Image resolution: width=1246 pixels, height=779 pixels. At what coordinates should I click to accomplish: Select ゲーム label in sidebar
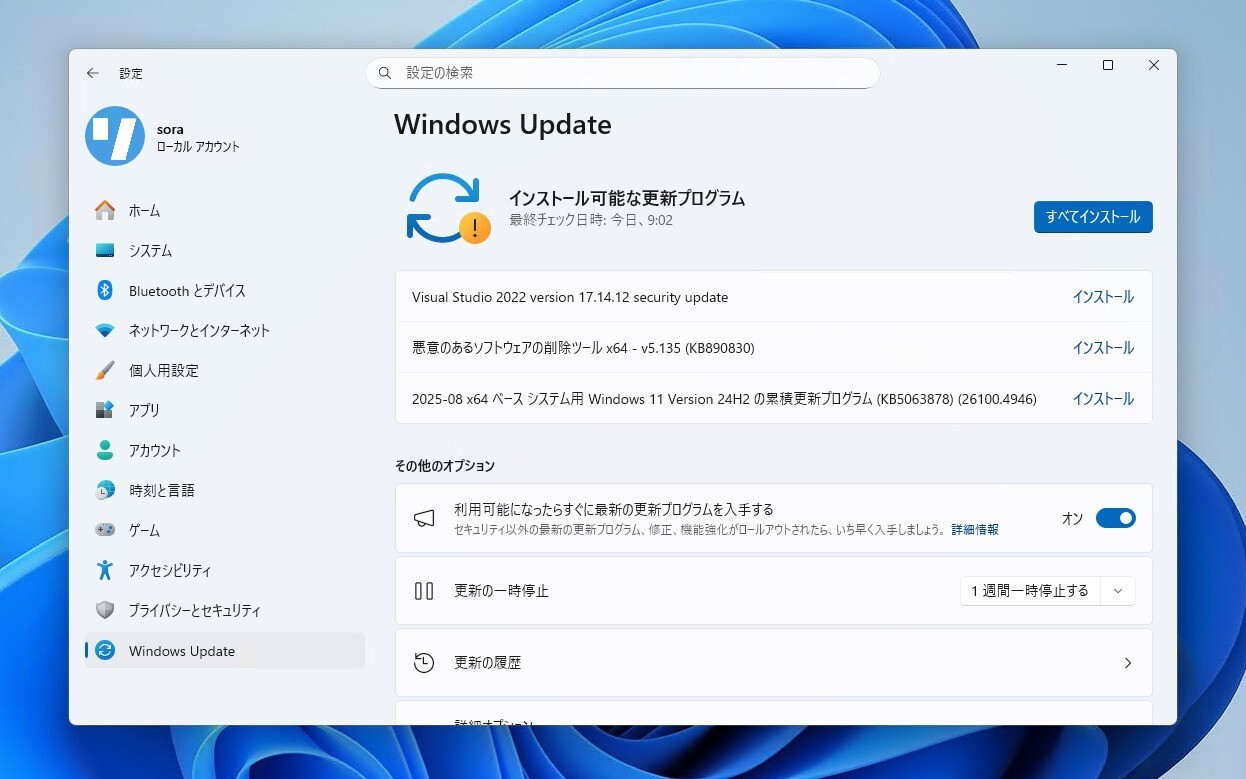tap(144, 530)
